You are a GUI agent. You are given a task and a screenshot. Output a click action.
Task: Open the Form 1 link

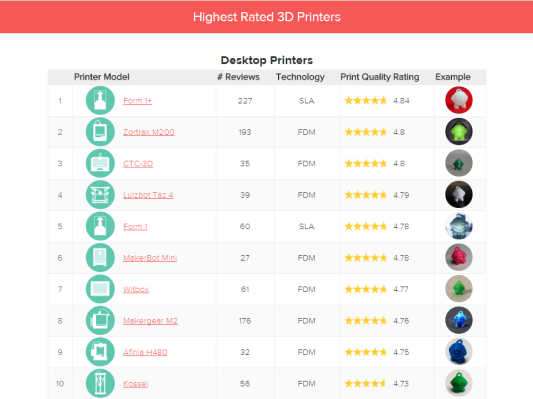pos(135,227)
